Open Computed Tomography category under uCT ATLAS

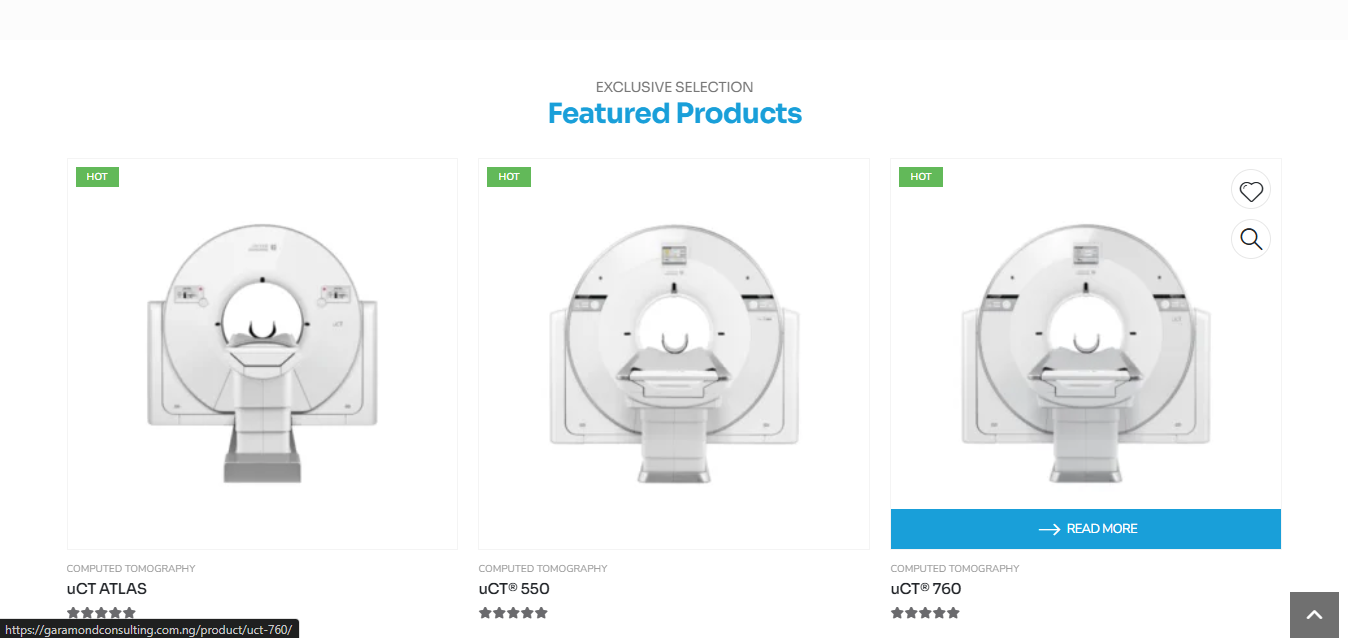[131, 568]
